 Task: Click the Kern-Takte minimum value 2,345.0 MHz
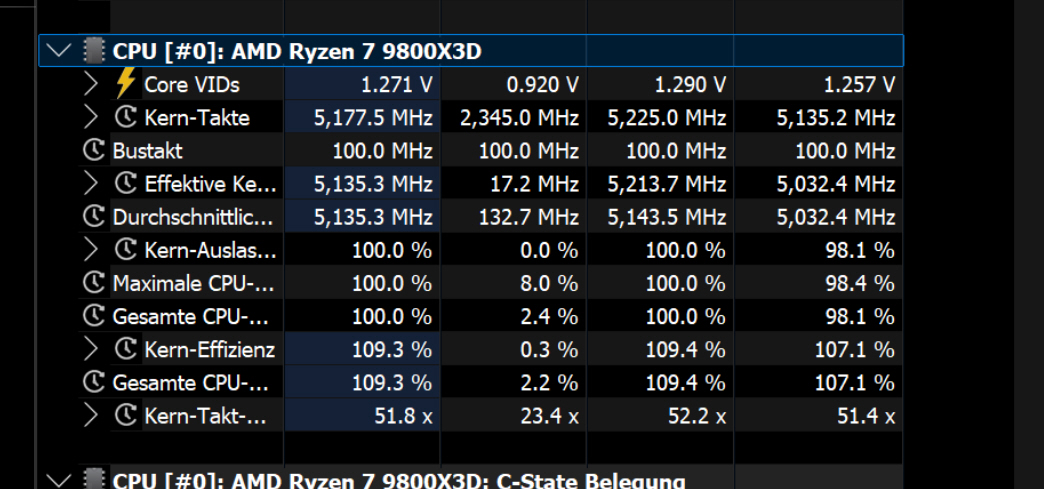click(519, 118)
